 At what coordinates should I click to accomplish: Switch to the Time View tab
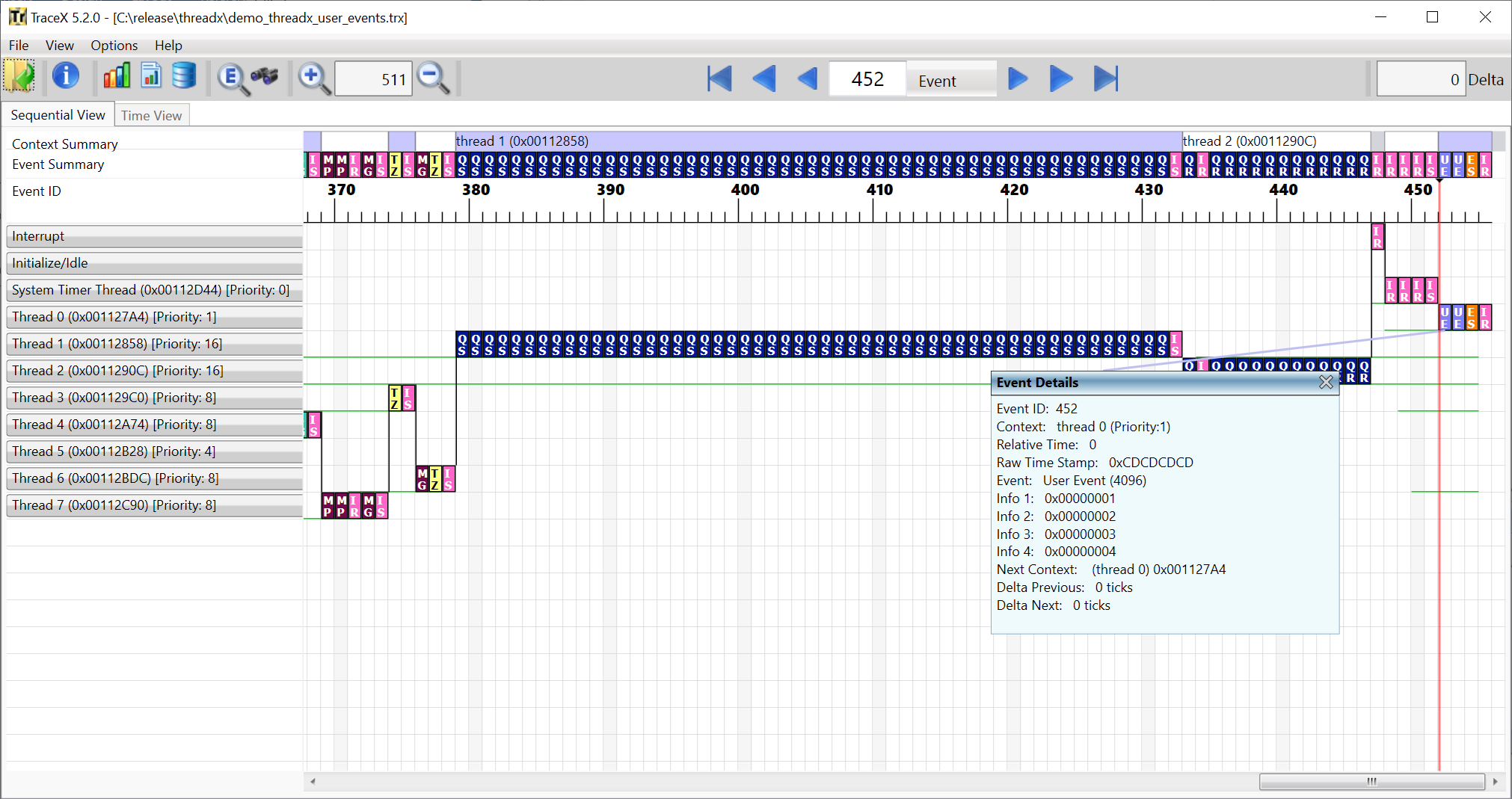tap(152, 114)
